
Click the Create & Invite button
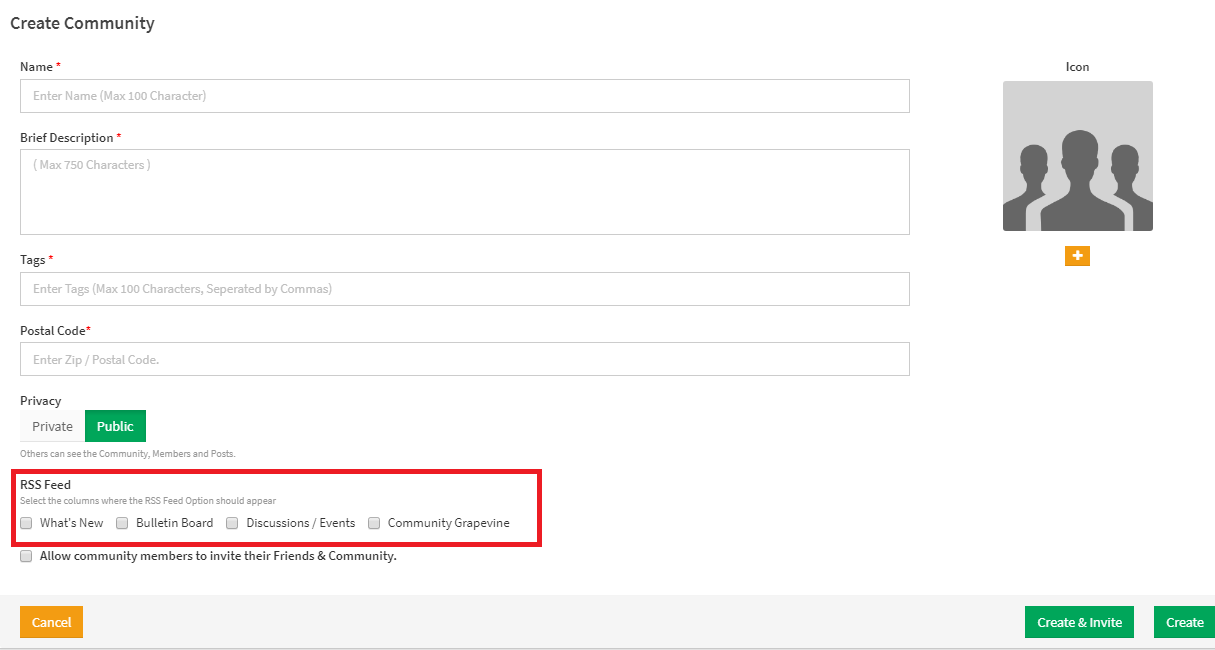[1080, 622]
